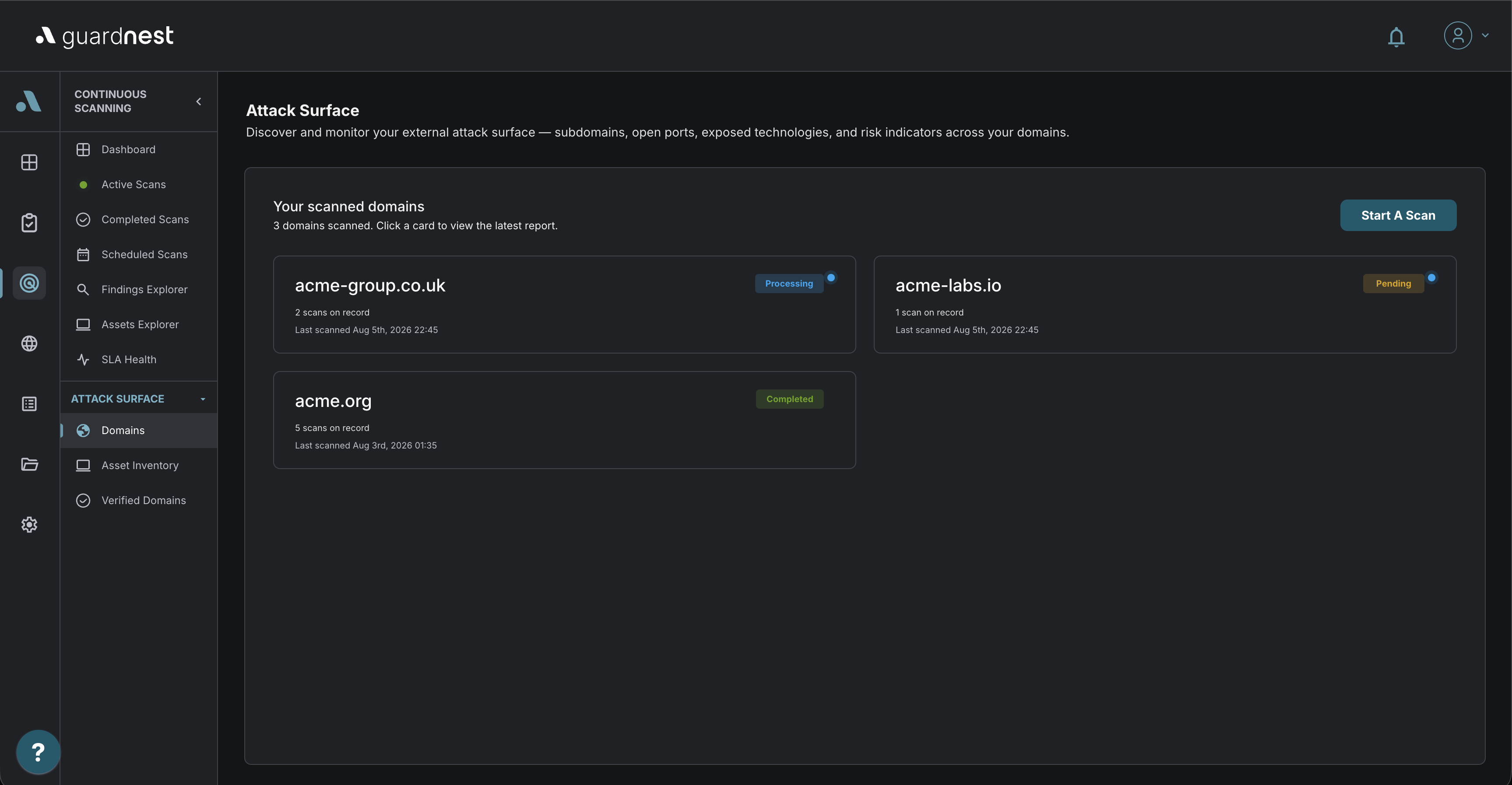This screenshot has height=785, width=1512.
Task: Click "1 scan on record" text
Action: coord(929,313)
